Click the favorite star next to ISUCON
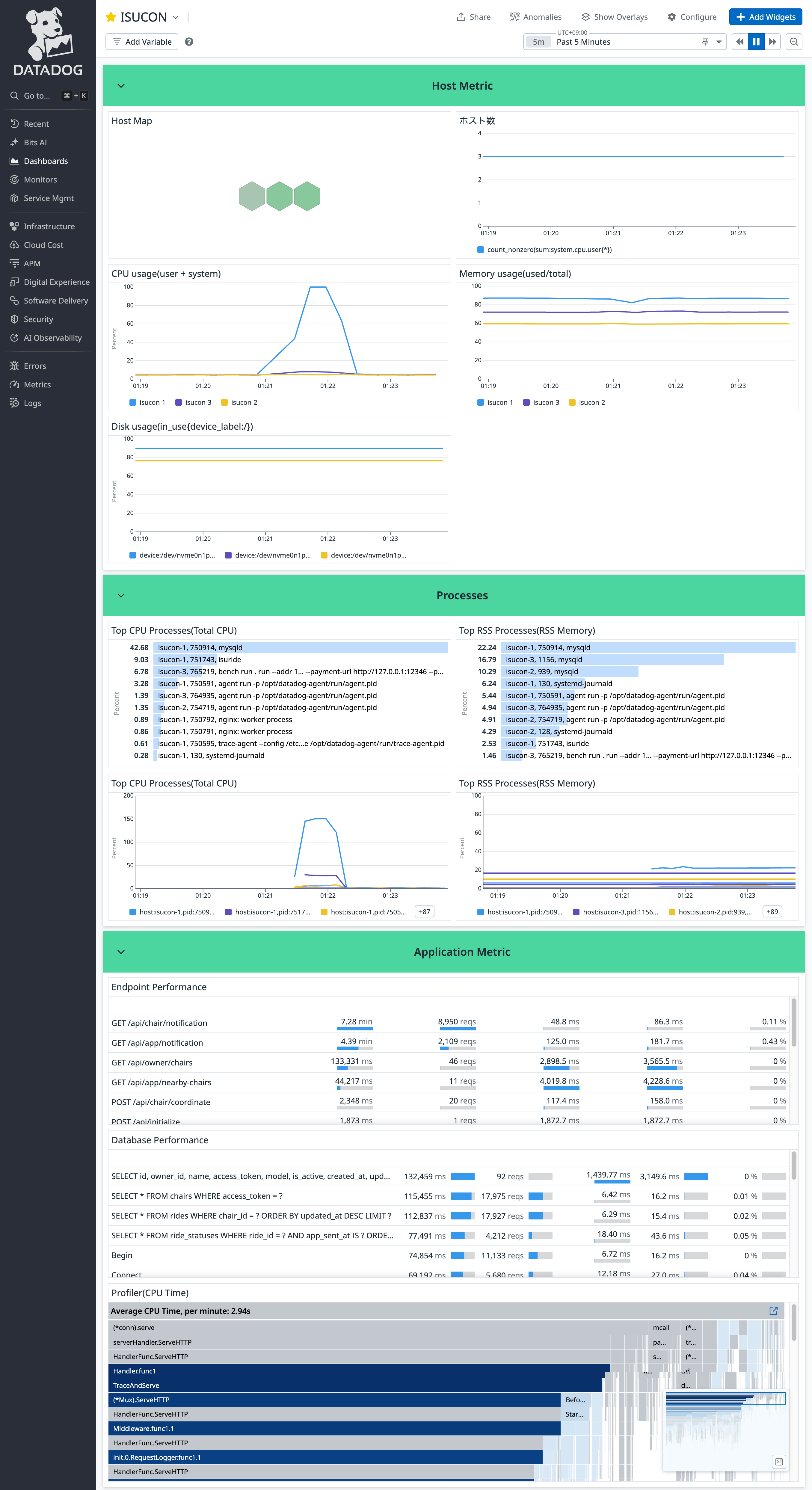Image resolution: width=812 pixels, height=1490 pixels. (x=111, y=17)
